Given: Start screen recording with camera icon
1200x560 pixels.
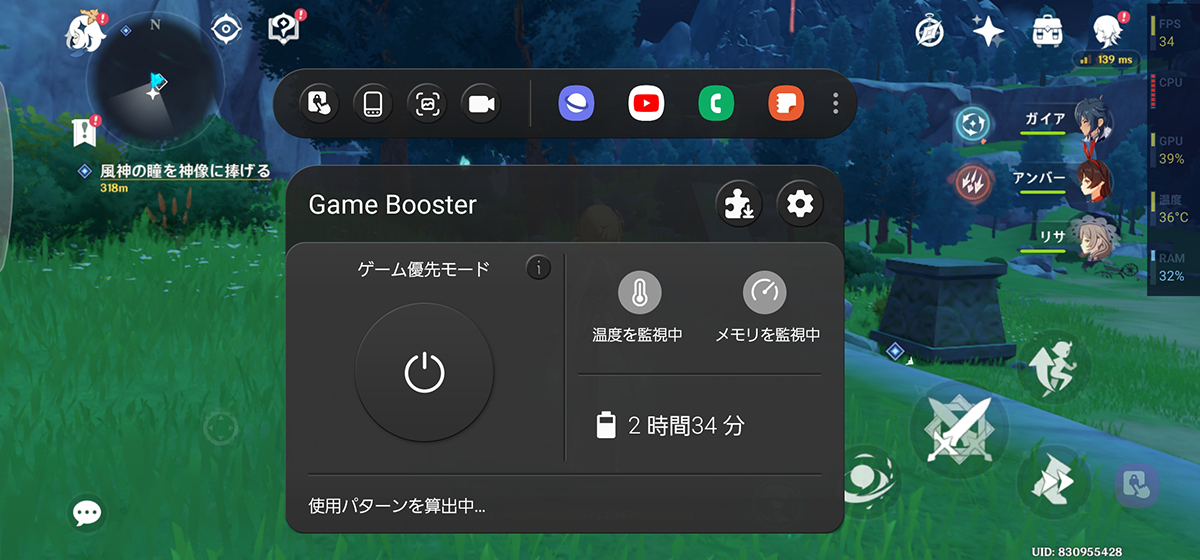Looking at the screenshot, I should (481, 103).
